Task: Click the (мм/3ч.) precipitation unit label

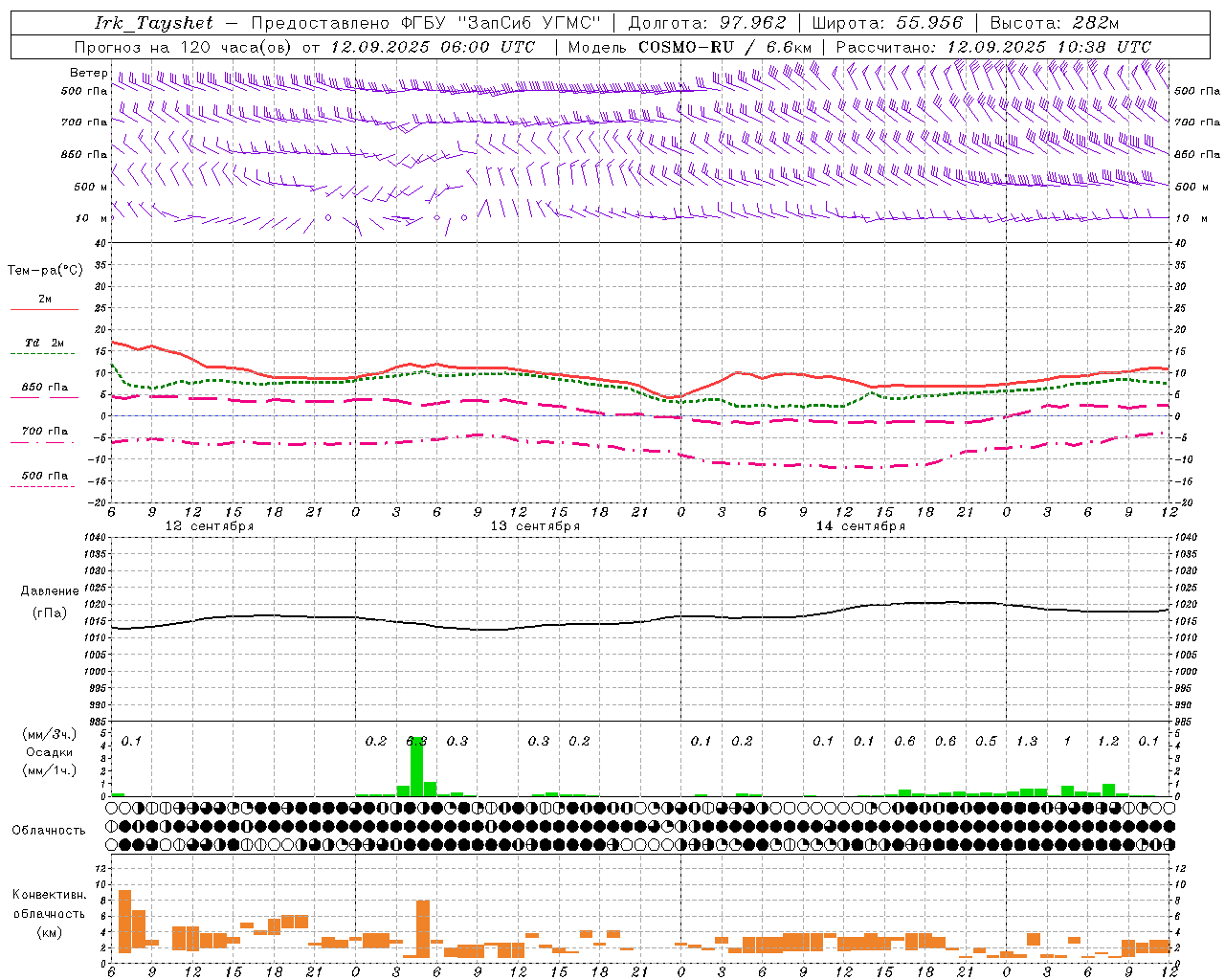Action: coord(50,734)
